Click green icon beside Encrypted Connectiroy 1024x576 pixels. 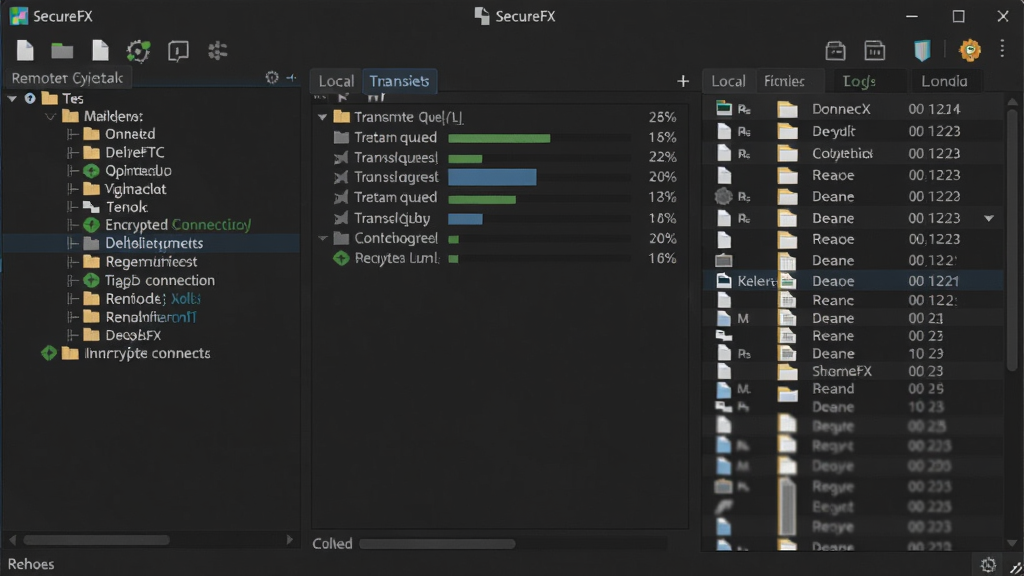91,225
